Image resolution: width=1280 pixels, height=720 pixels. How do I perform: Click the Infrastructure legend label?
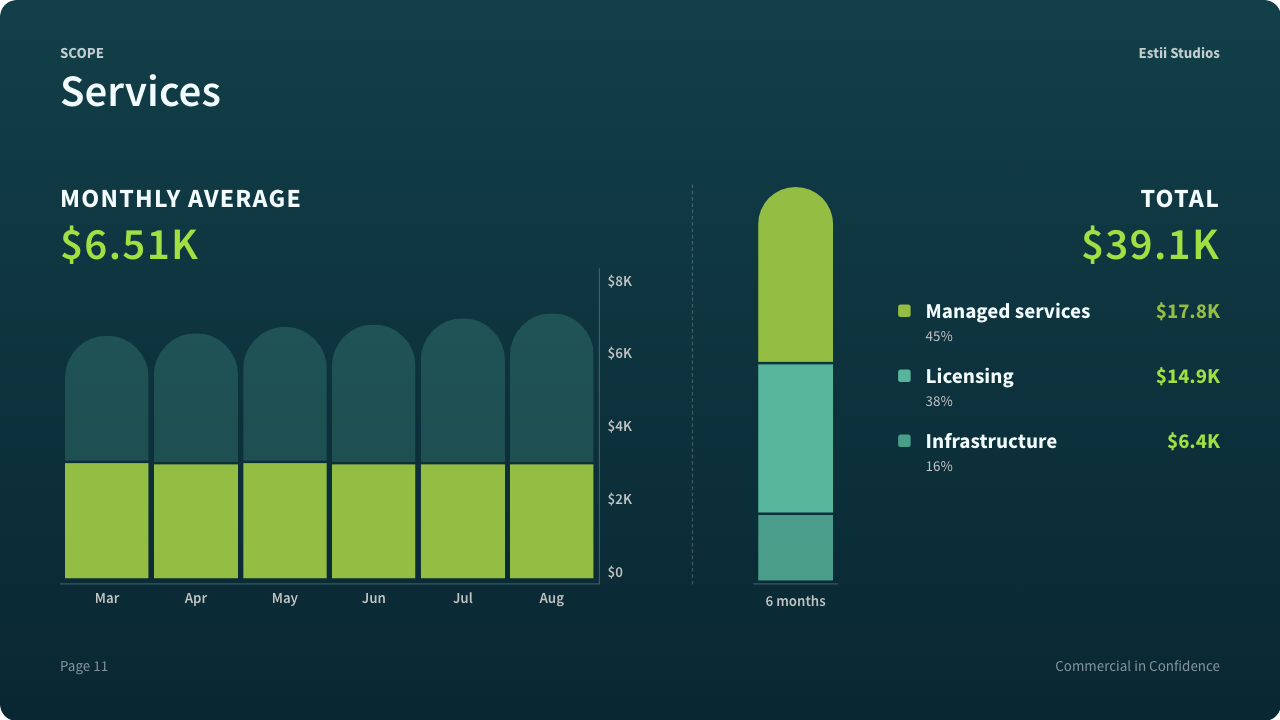pyautogui.click(x=991, y=441)
